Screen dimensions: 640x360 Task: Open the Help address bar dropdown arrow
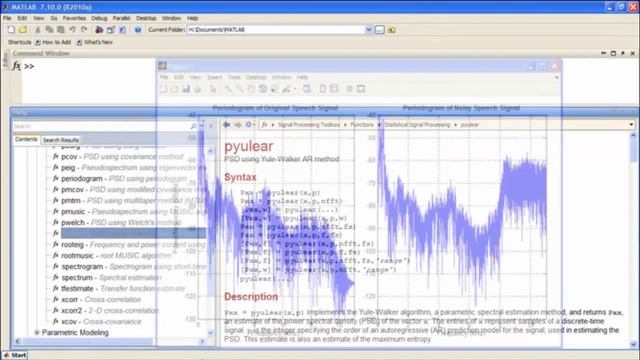631,125
